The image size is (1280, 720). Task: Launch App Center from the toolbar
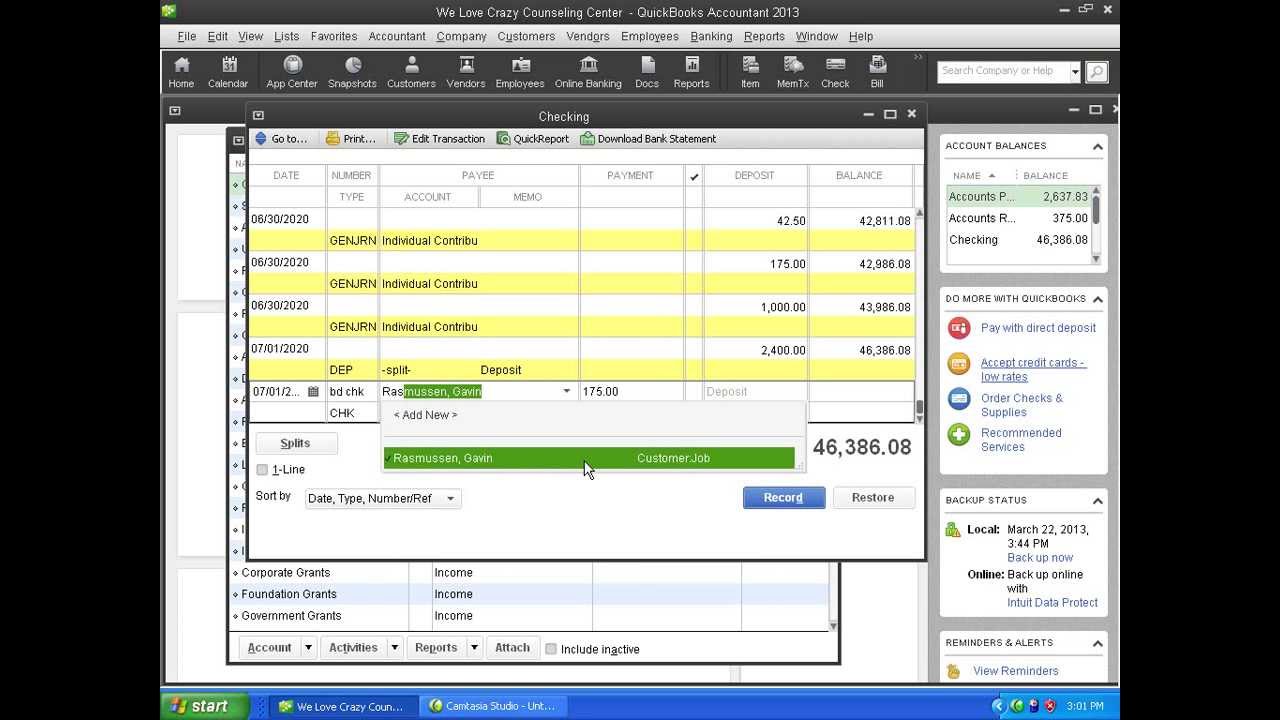tap(292, 72)
